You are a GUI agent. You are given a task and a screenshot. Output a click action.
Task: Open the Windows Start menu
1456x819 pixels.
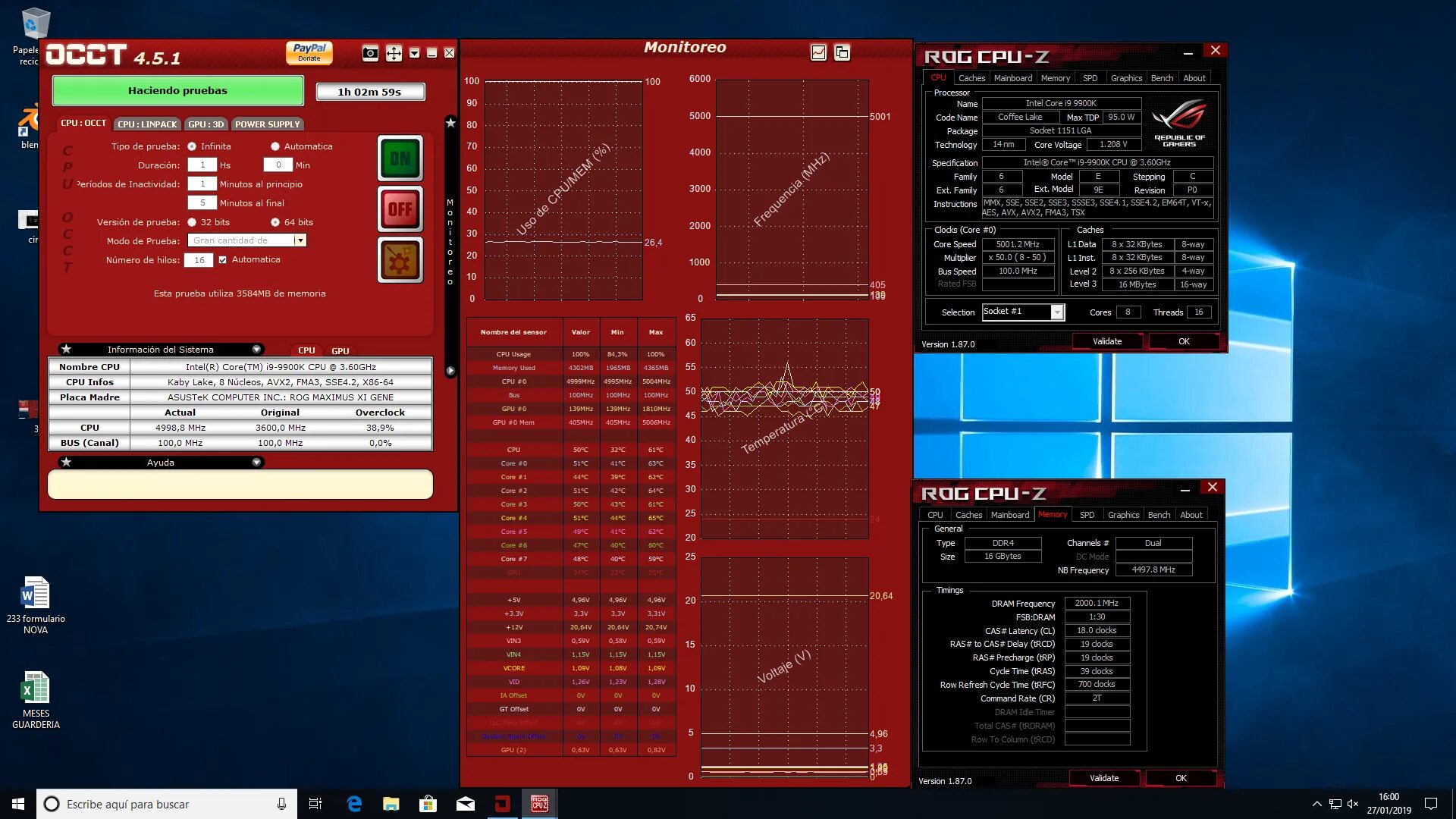click(18, 804)
